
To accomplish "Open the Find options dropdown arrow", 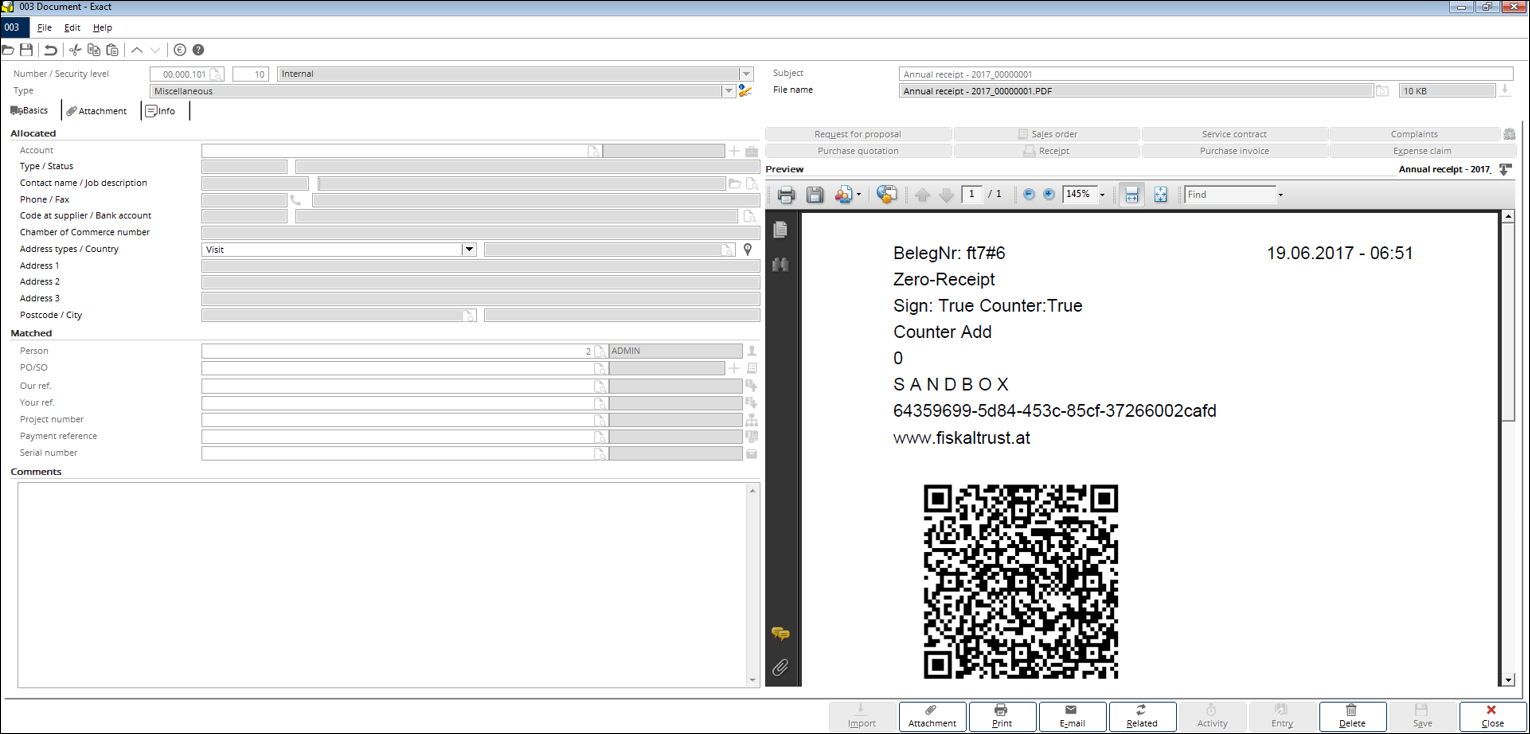I will tap(1280, 195).
